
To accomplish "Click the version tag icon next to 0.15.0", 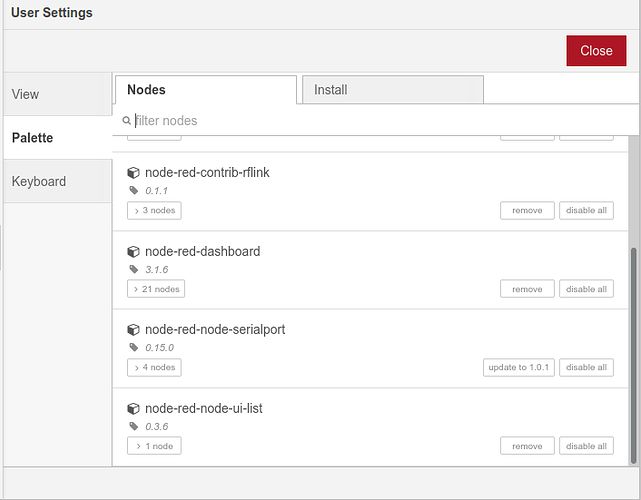I will [x=134, y=347].
